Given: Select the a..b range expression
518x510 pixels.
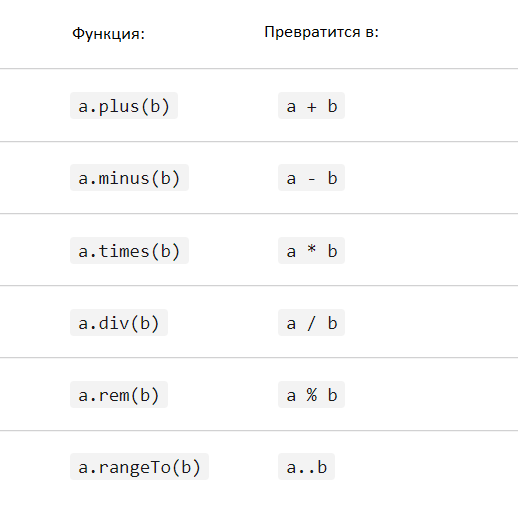Looking at the screenshot, I should click(306, 467).
